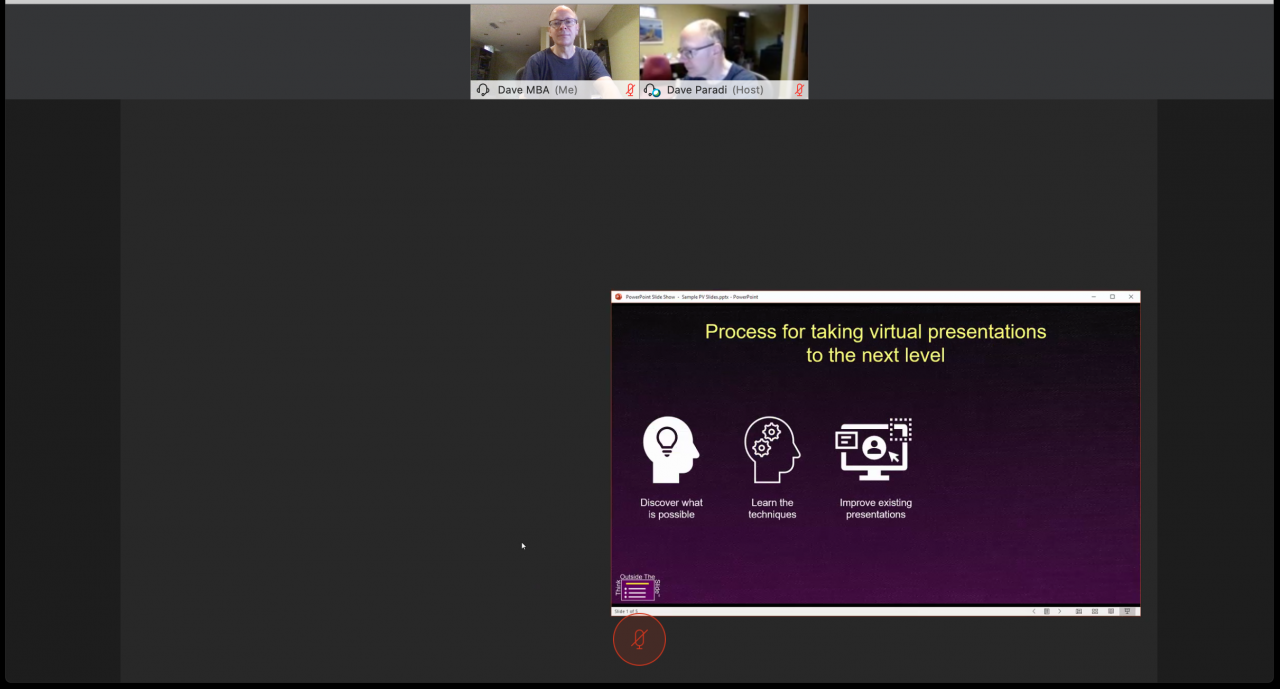Click the headphone icon beside Dave Paradi
1280x689 pixels.
tap(651, 90)
